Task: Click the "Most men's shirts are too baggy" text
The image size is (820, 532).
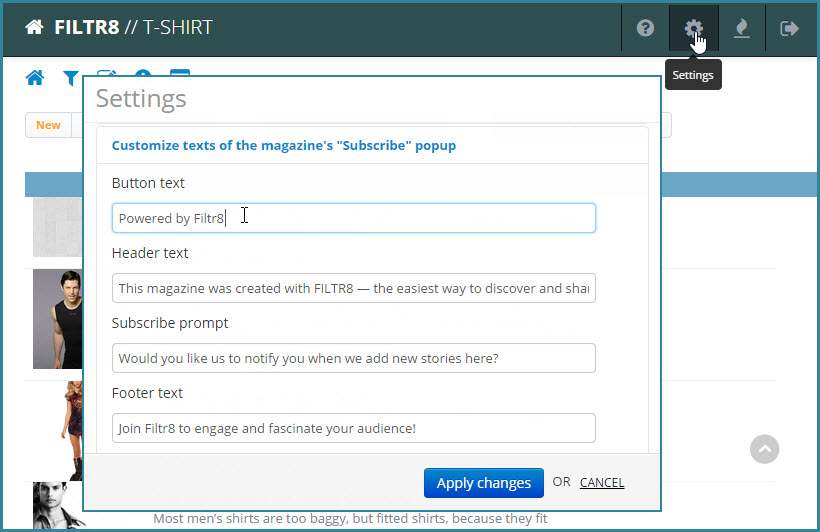Action: click(350, 518)
